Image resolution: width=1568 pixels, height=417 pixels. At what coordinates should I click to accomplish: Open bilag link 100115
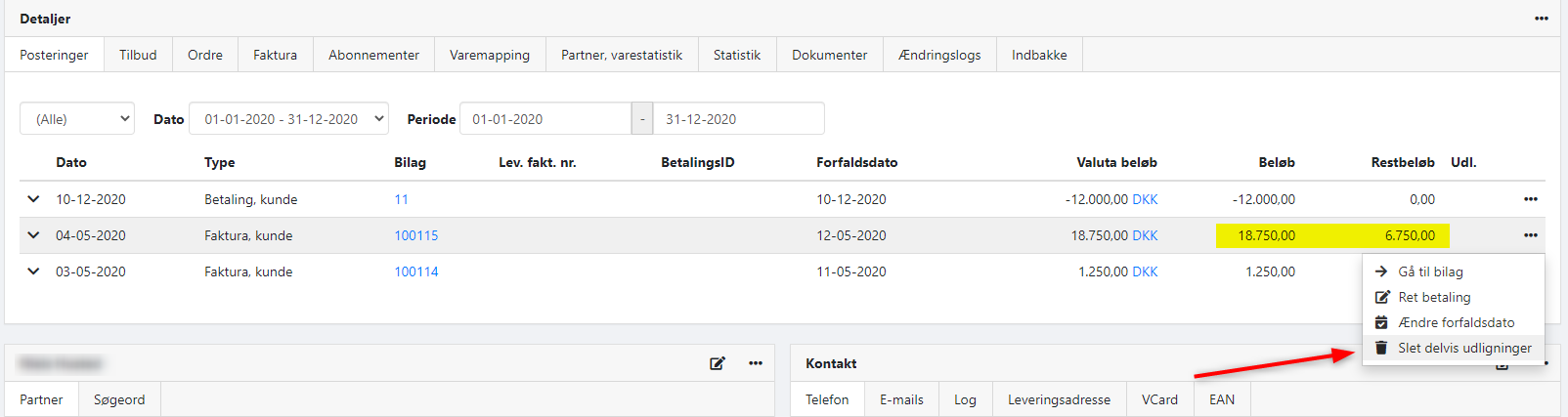416,235
